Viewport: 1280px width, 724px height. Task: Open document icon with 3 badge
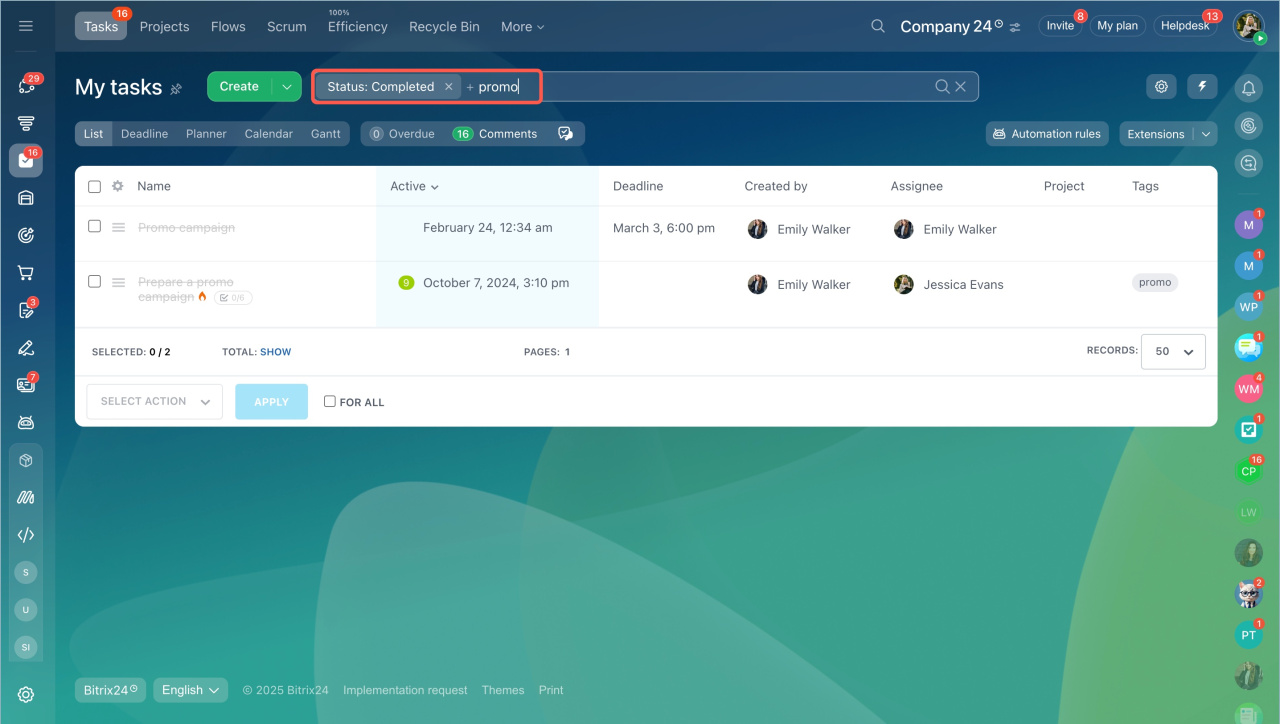coord(26,310)
